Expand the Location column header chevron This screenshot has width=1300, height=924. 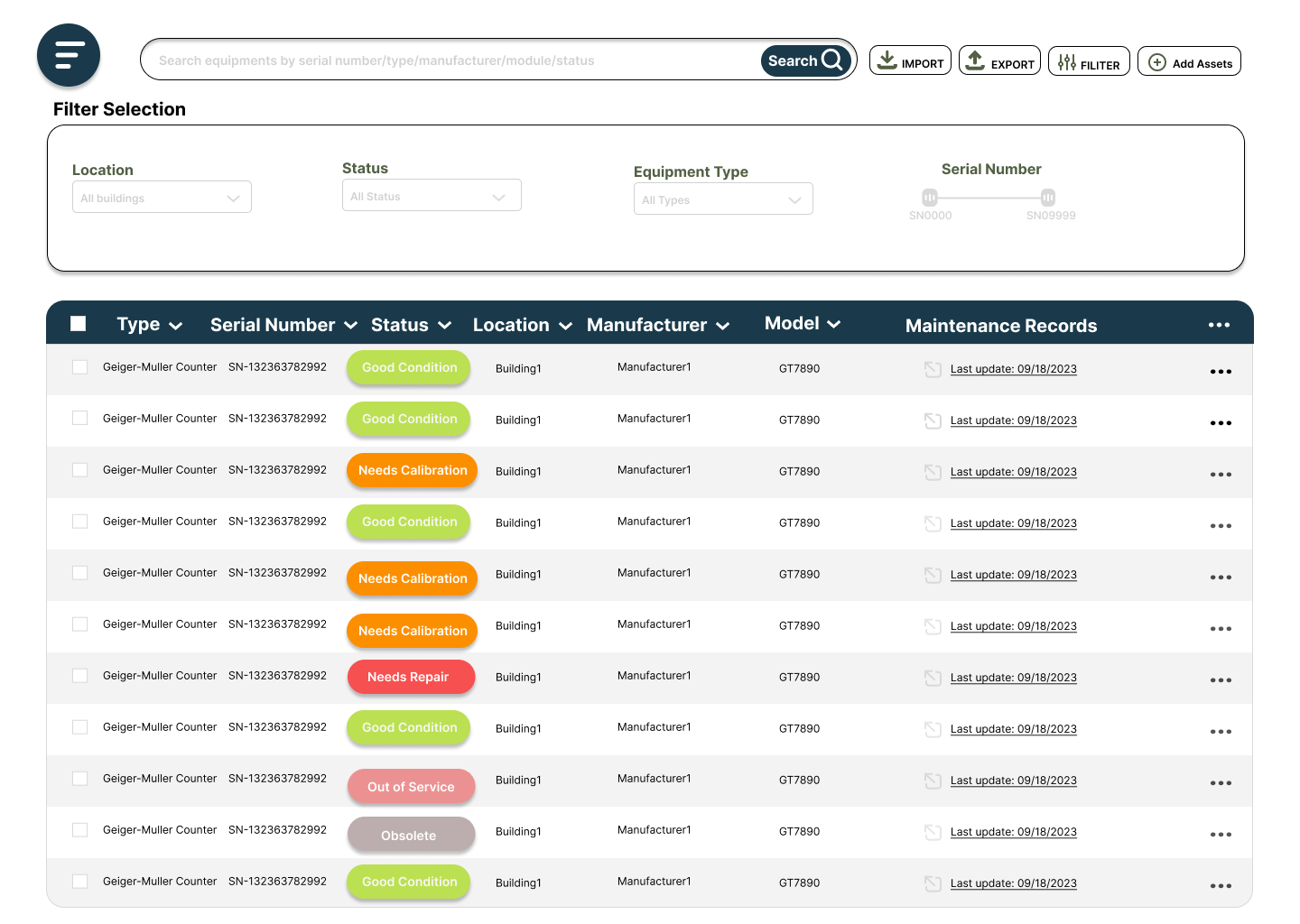pos(566,326)
